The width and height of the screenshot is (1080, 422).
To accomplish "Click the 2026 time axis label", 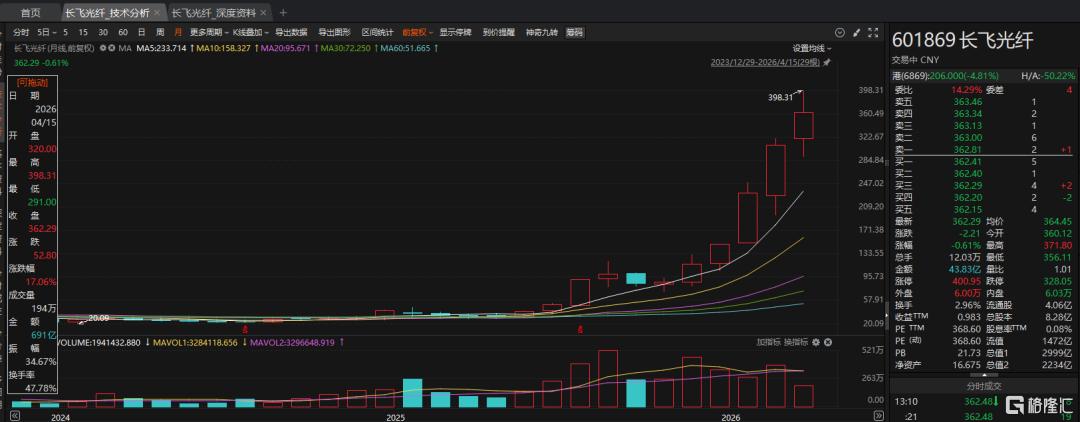I will [x=730, y=416].
